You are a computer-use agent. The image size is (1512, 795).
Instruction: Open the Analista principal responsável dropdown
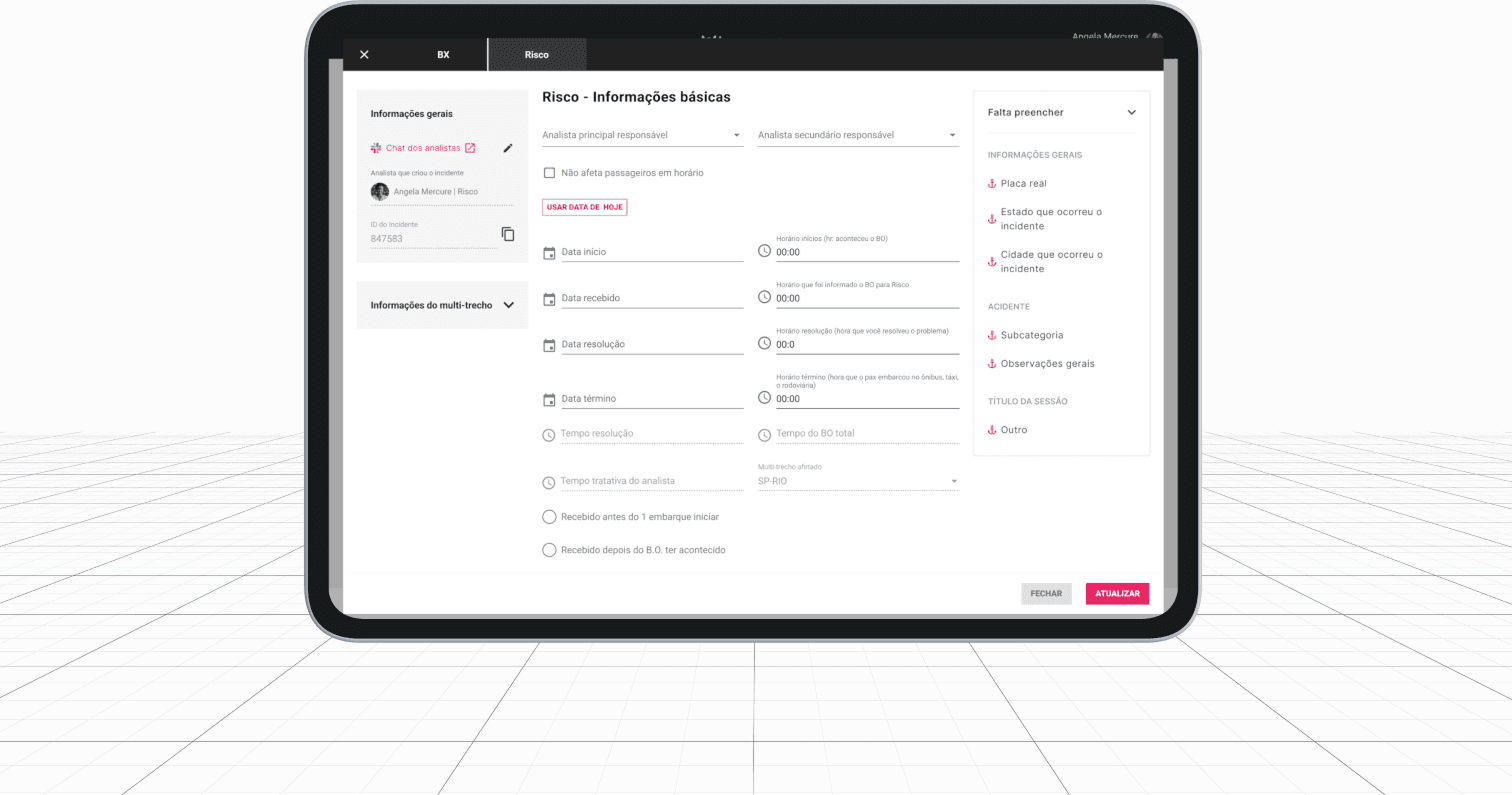642,135
